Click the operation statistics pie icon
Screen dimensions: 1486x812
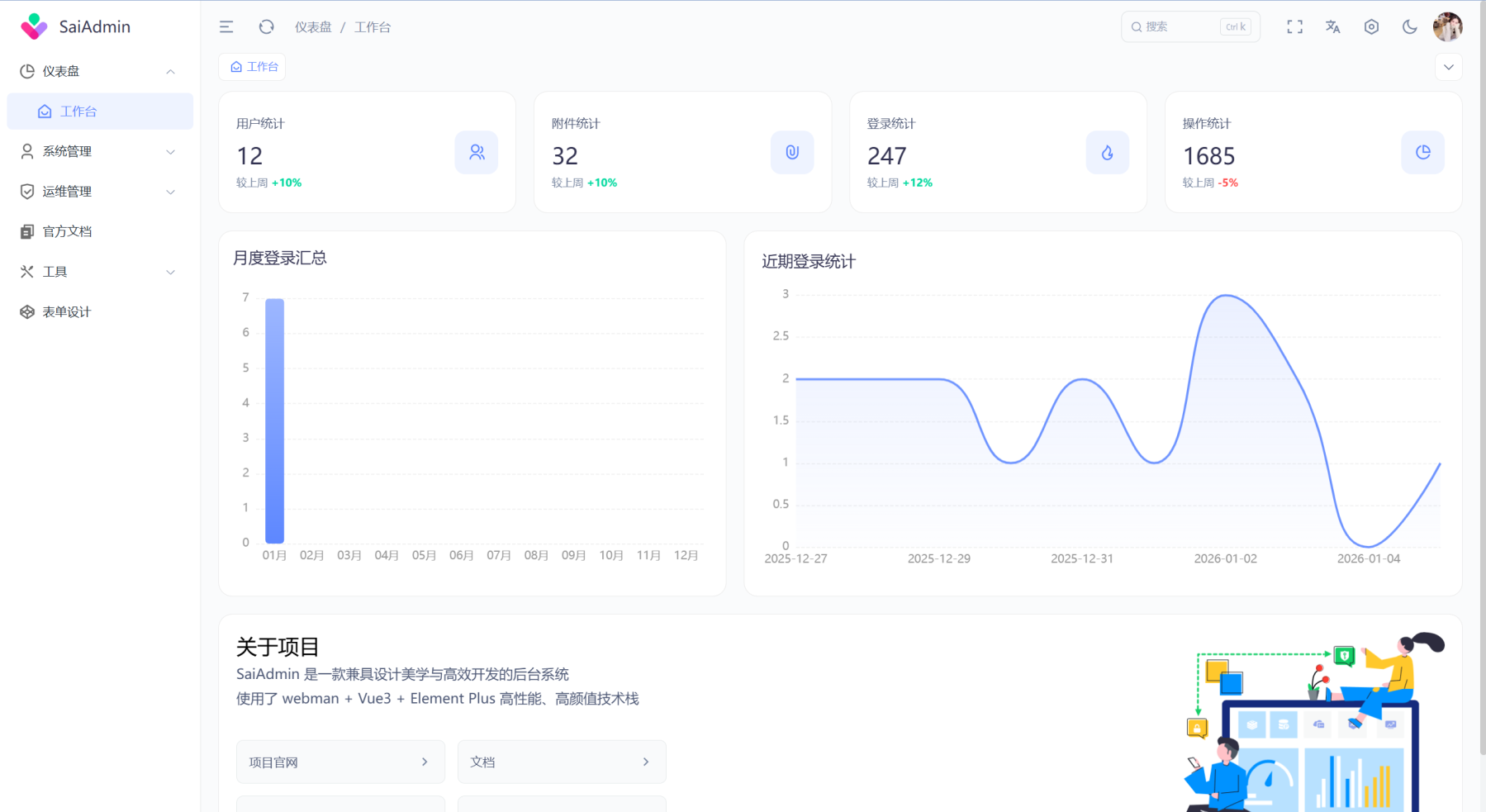click(1422, 153)
